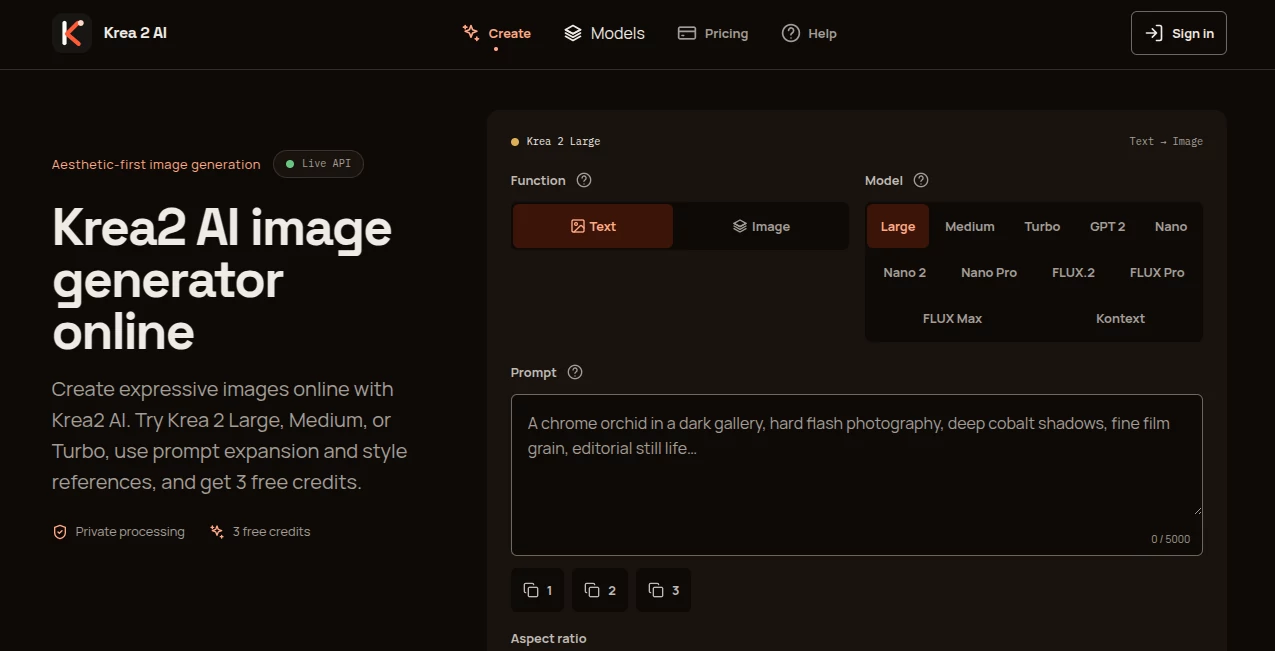Choose the Nano 2 model
The width and height of the screenshot is (1275, 651).
[x=905, y=272]
